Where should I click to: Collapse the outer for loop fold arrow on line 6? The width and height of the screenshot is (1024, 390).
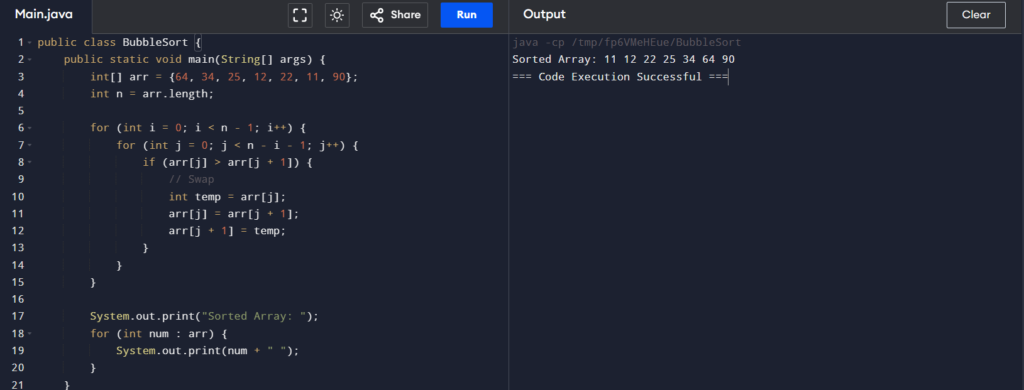click(30, 128)
